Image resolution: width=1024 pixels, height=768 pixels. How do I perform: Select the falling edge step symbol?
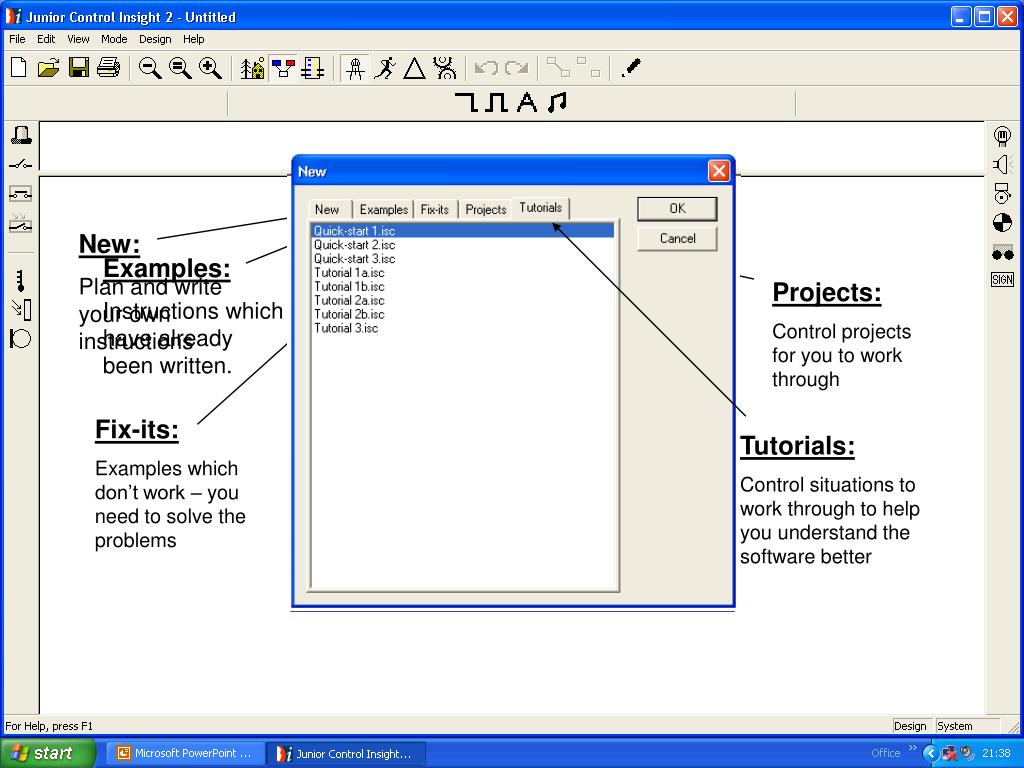(x=467, y=102)
